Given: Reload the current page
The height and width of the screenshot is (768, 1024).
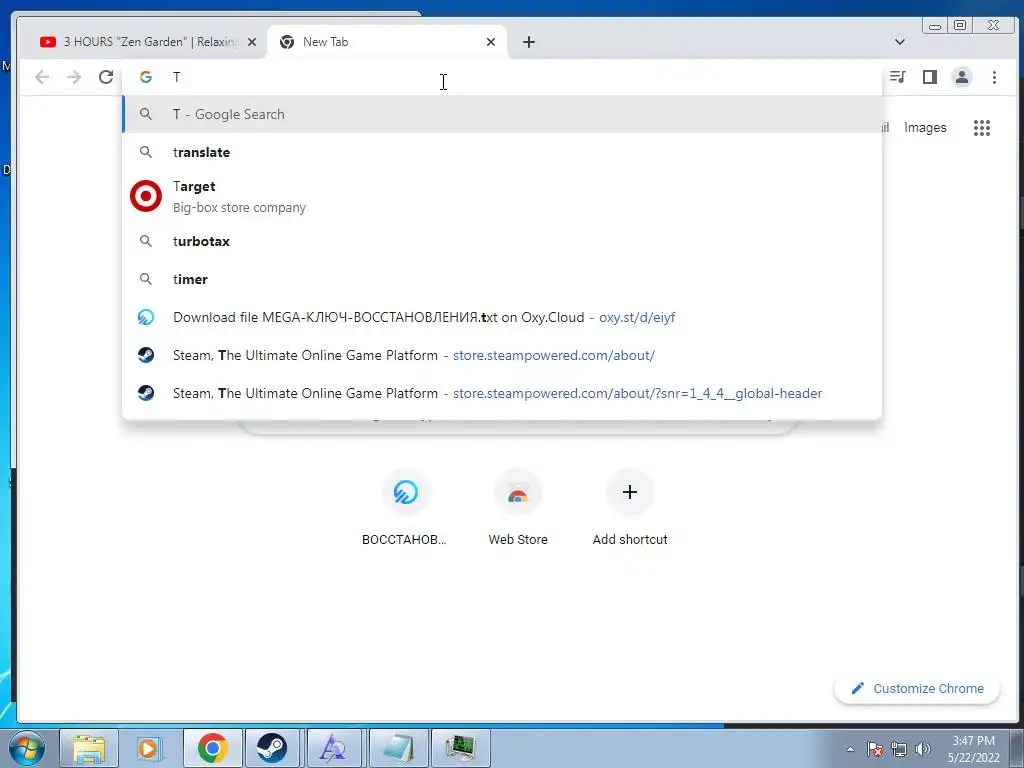Looking at the screenshot, I should 106,77.
